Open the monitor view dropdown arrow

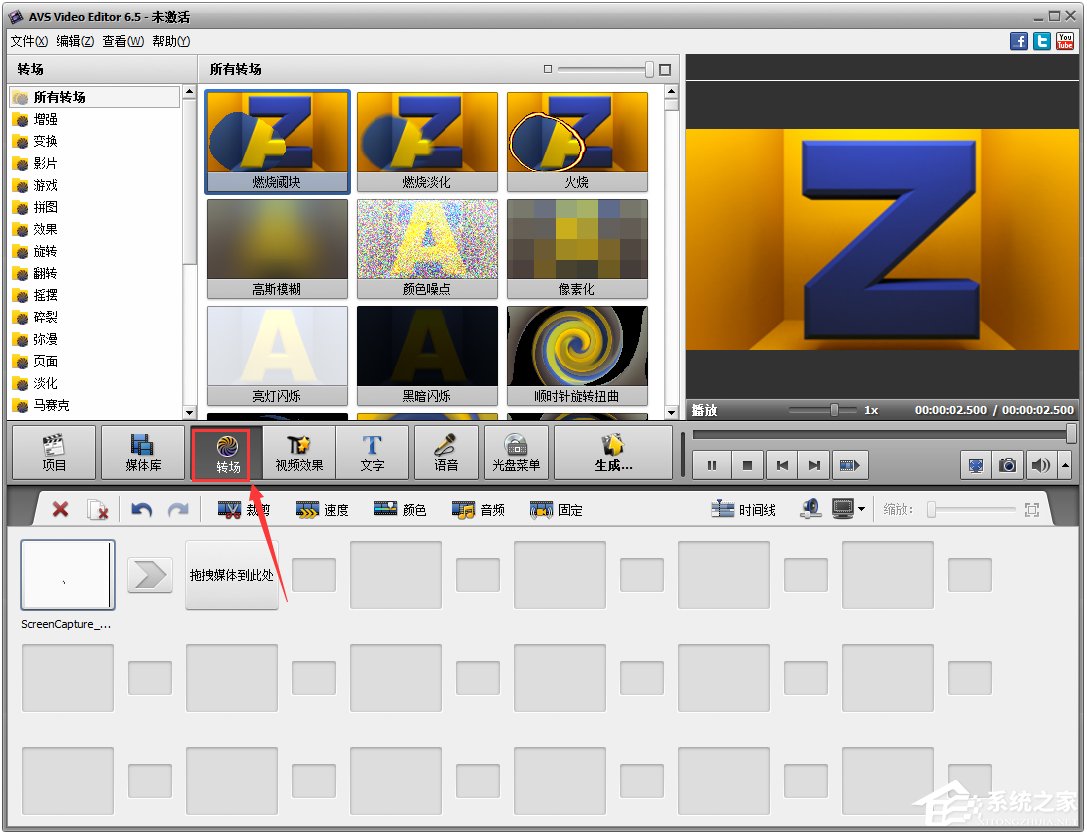(861, 510)
